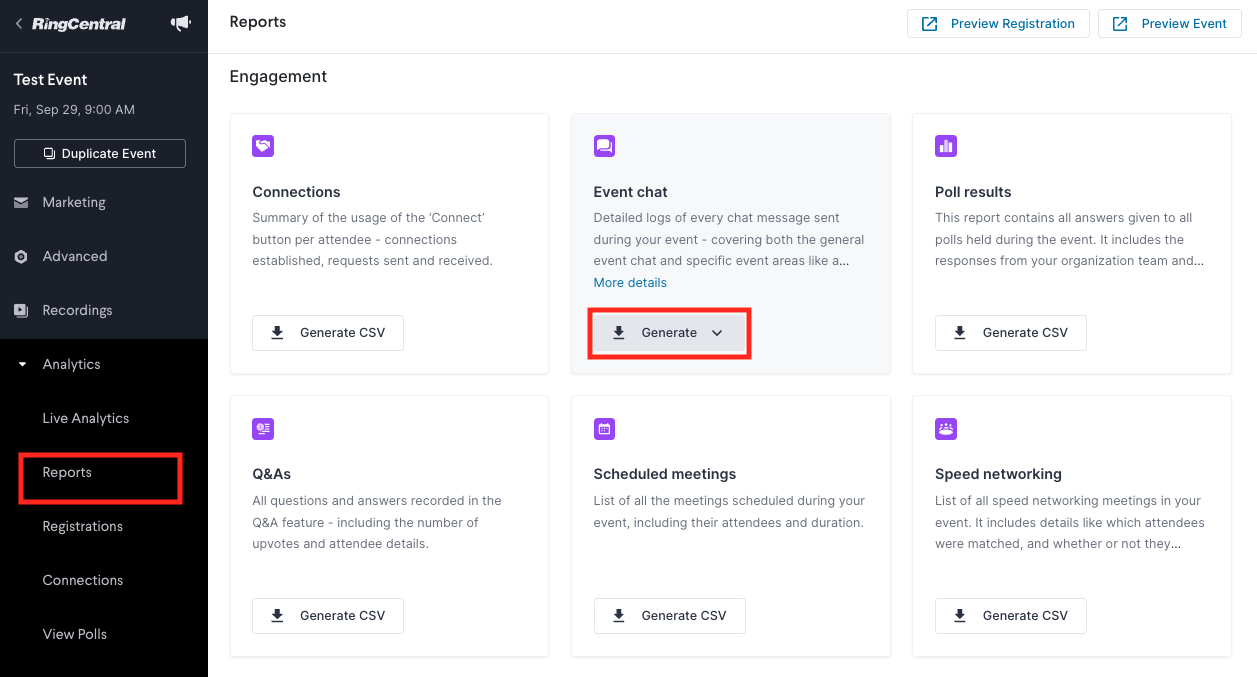This screenshot has width=1257, height=677.
Task: Click the Scheduled meetings calendar icon
Action: point(604,429)
